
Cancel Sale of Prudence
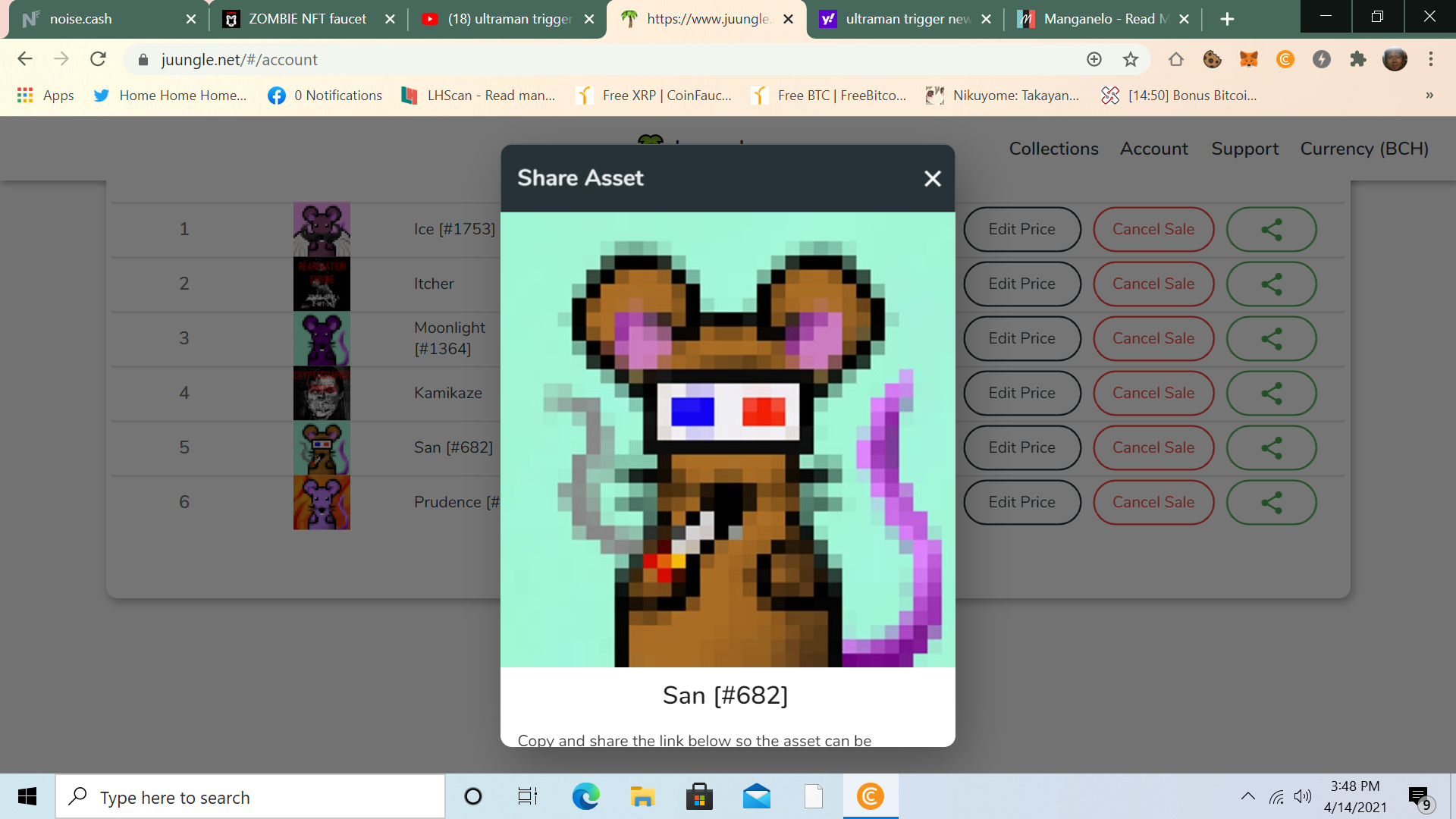[1153, 502]
